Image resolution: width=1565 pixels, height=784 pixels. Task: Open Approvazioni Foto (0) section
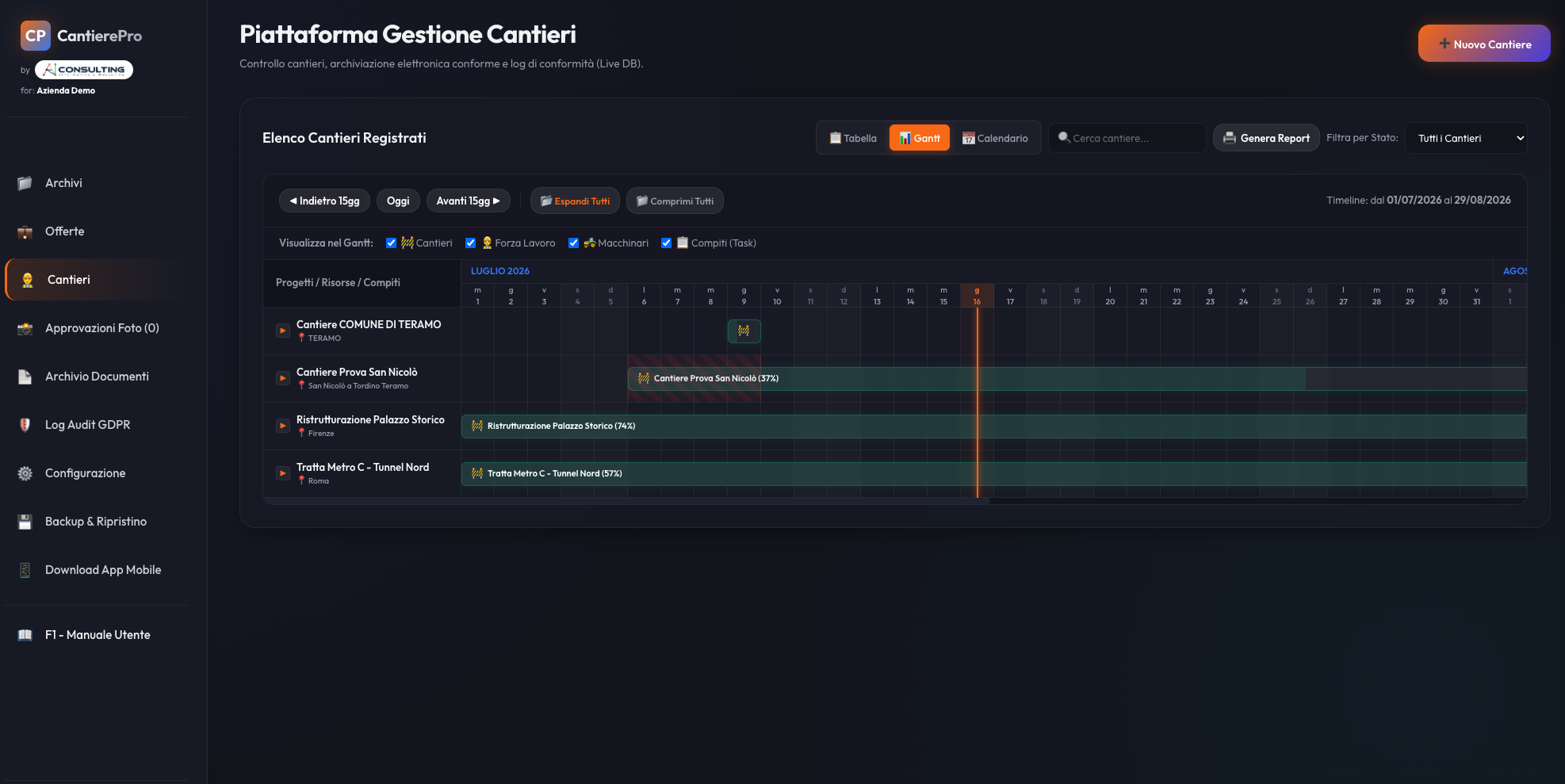(96, 328)
